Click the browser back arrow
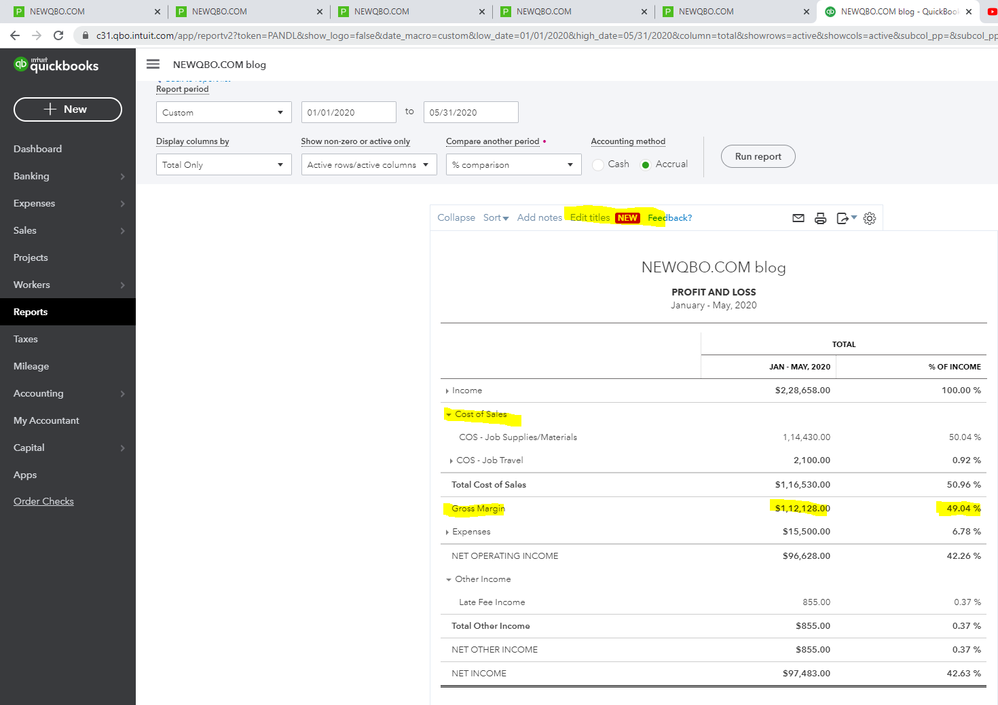998x705 pixels. click(14, 35)
